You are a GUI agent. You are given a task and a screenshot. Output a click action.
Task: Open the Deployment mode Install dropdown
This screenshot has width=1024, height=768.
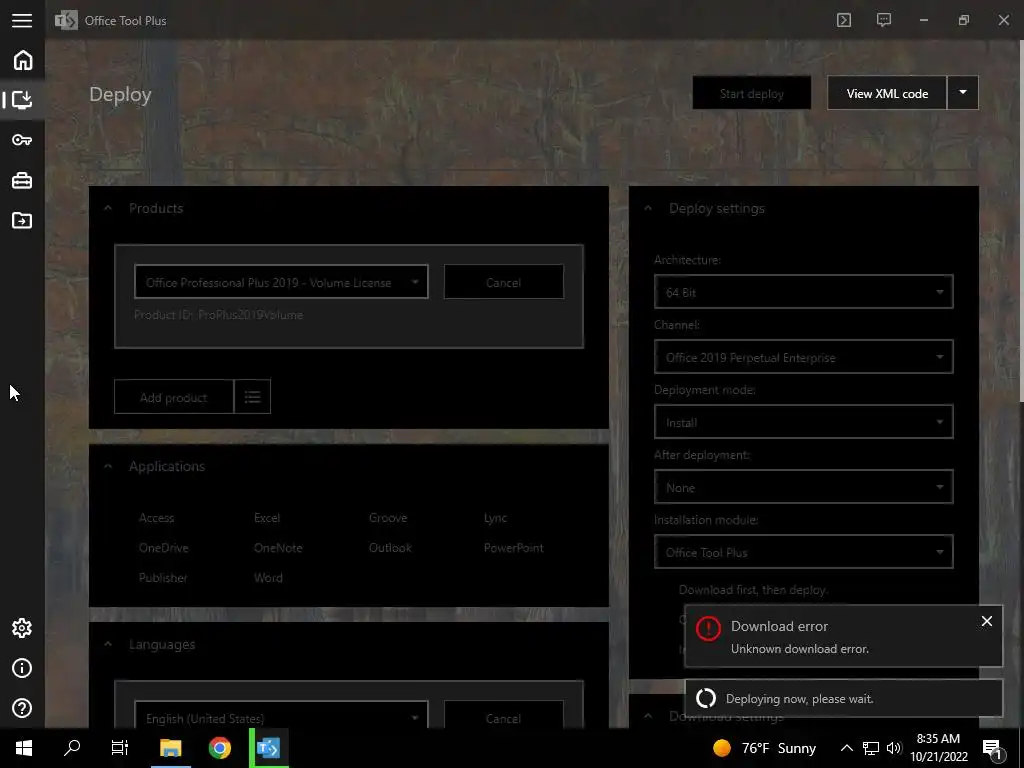tap(803, 422)
